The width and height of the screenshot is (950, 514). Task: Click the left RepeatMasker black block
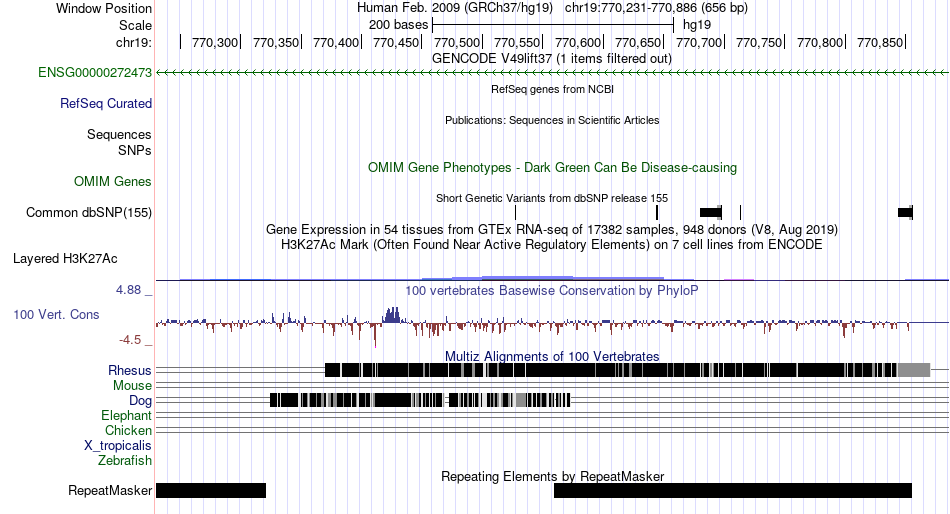(211, 490)
